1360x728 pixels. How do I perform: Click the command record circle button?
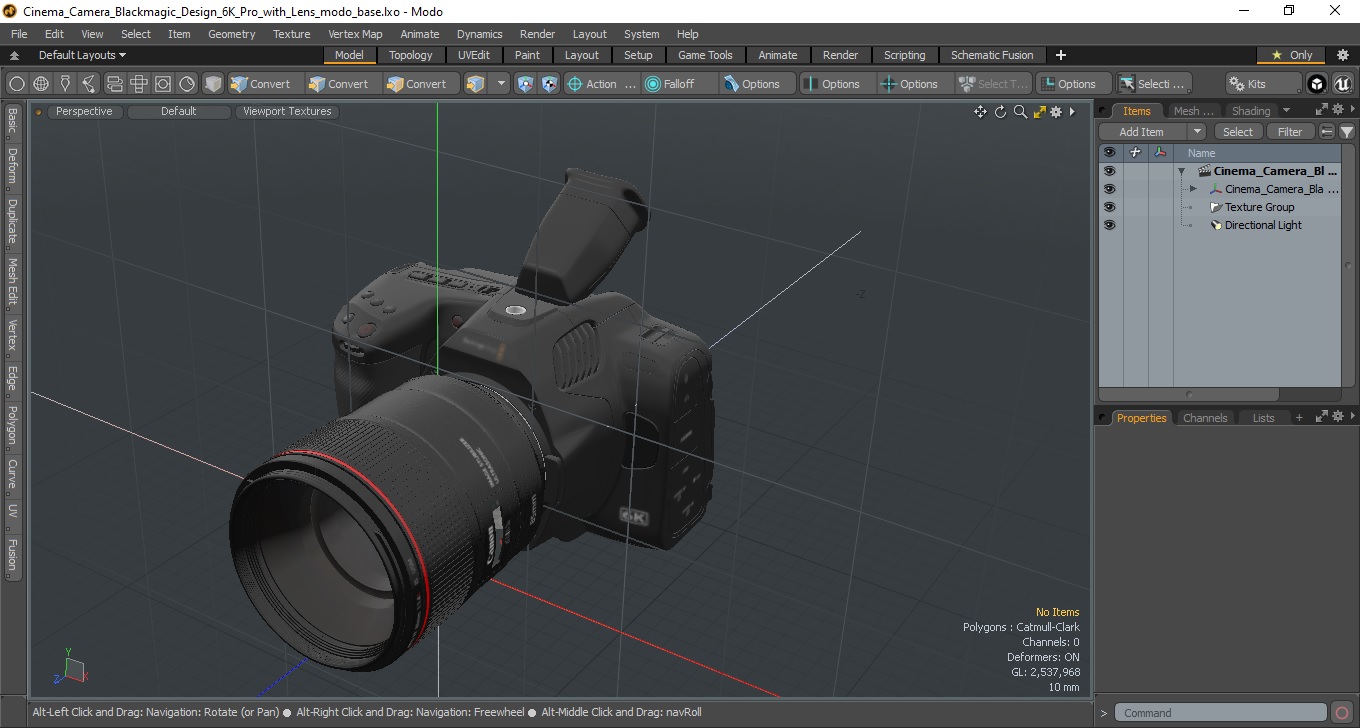coord(1342,713)
